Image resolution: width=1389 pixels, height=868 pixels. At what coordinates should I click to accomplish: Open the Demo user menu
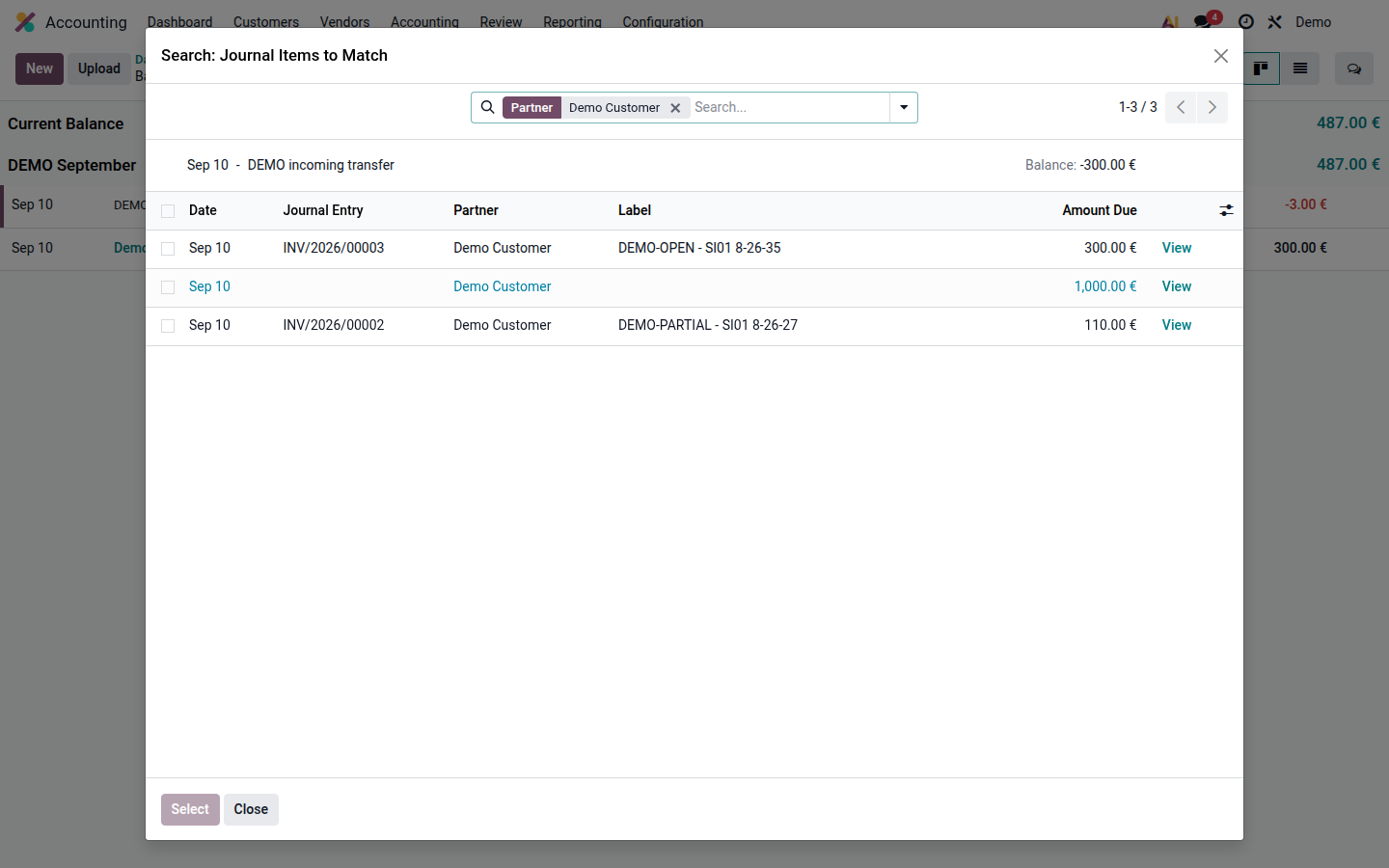pos(1313,21)
